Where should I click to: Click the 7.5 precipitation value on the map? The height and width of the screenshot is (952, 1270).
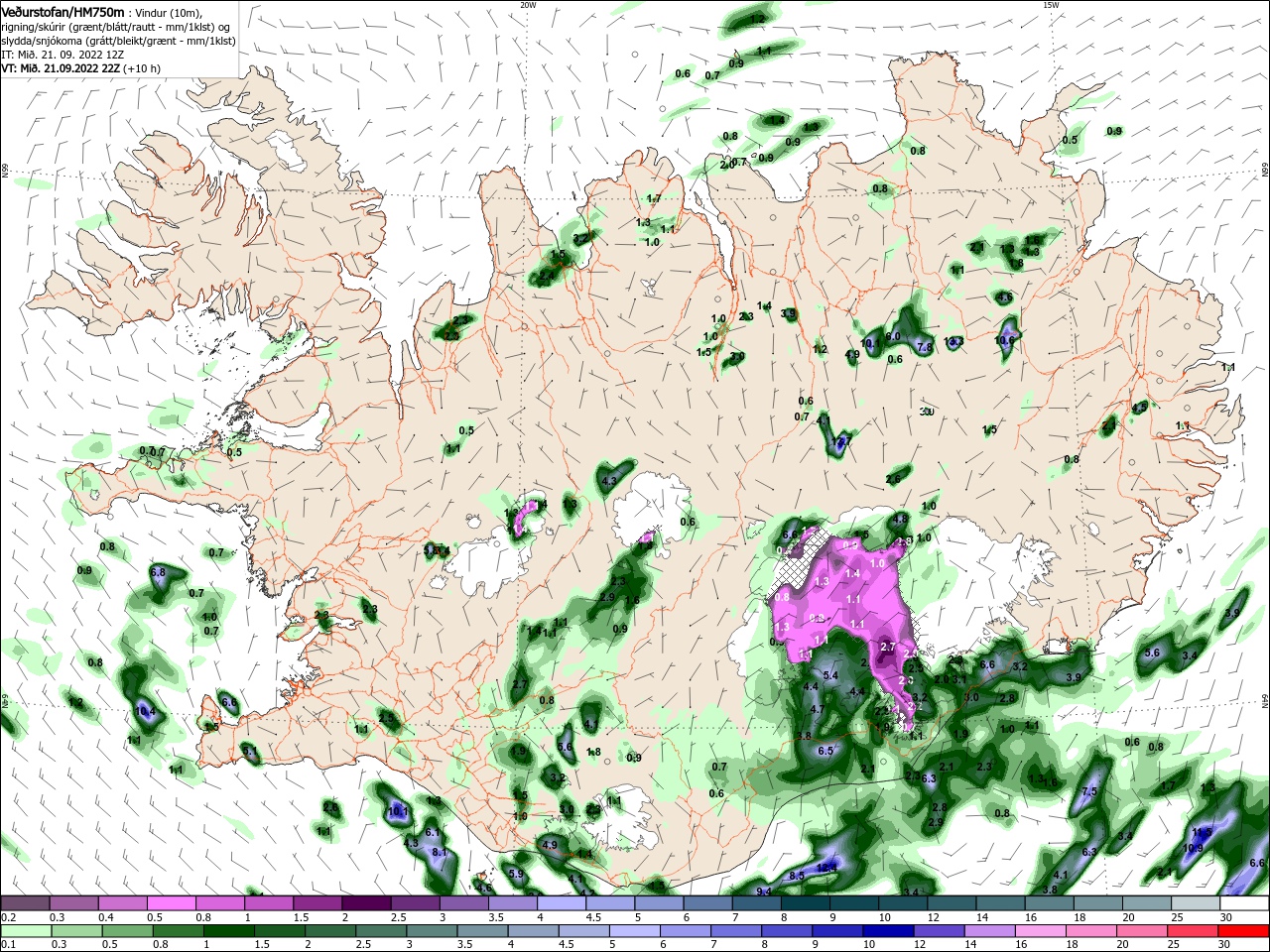(x=1089, y=791)
